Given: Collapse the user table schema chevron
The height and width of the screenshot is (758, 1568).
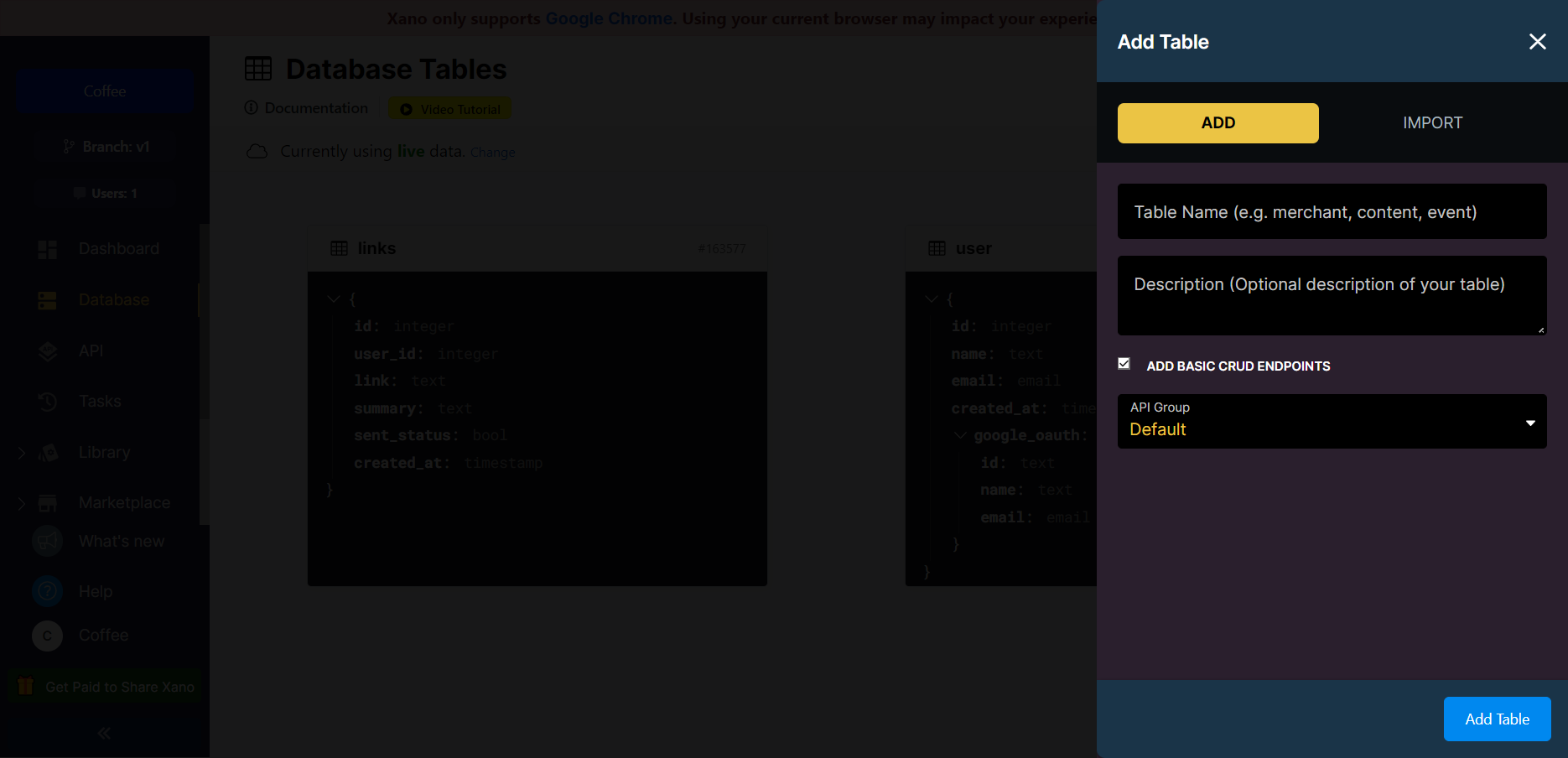Looking at the screenshot, I should tap(931, 299).
